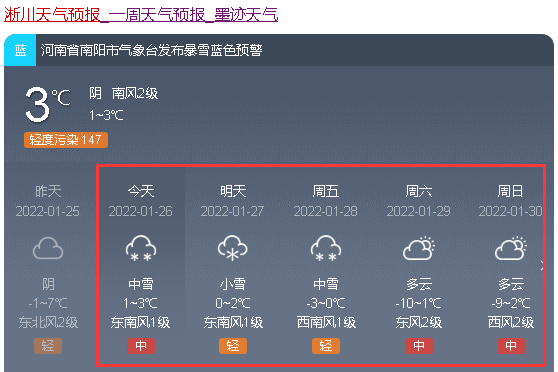The width and height of the screenshot is (558, 372).
Task: Click the 周五 medium snow icon
Action: coord(326,248)
